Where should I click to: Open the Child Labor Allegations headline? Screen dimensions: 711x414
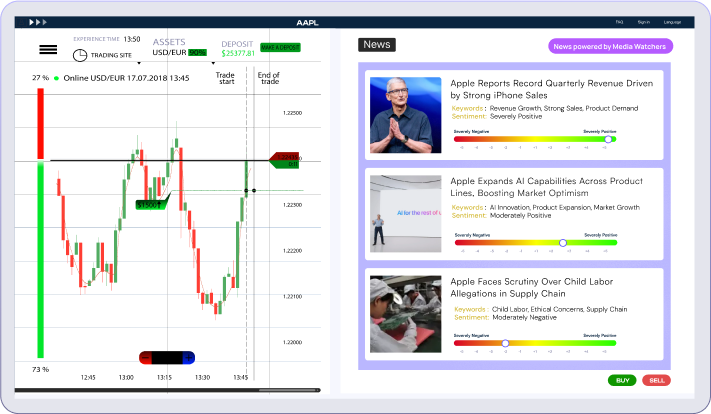(x=531, y=287)
